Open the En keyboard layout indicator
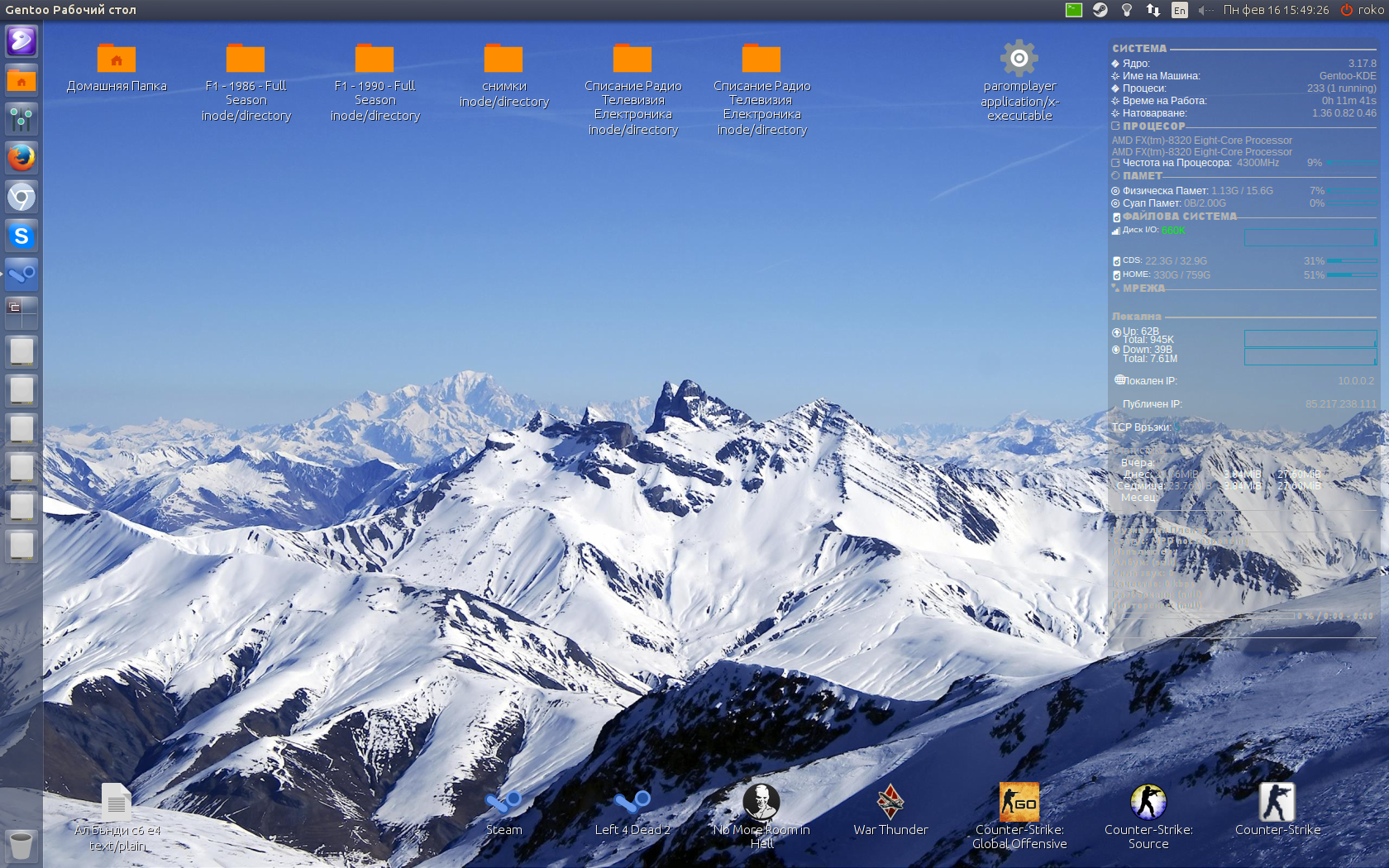 1180,10
